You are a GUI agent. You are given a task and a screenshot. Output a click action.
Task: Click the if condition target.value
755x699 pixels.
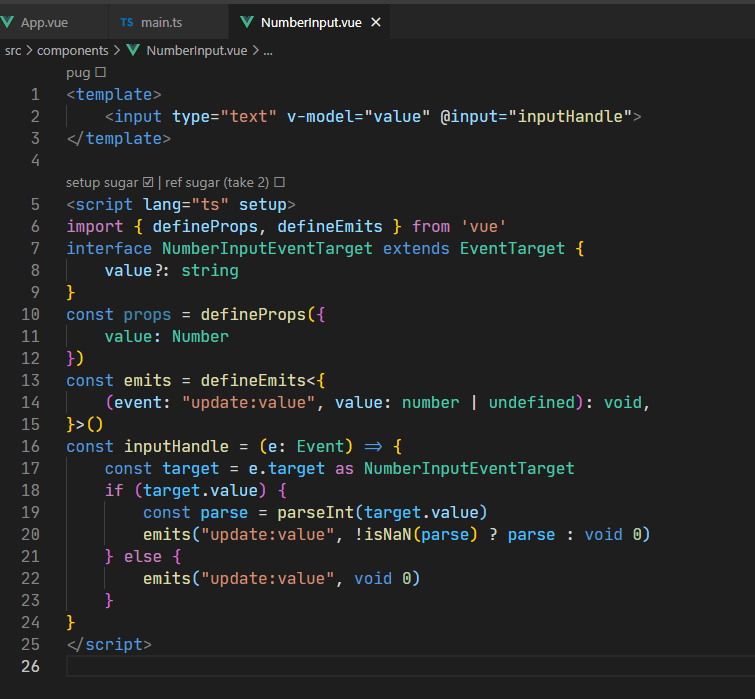[200, 491]
